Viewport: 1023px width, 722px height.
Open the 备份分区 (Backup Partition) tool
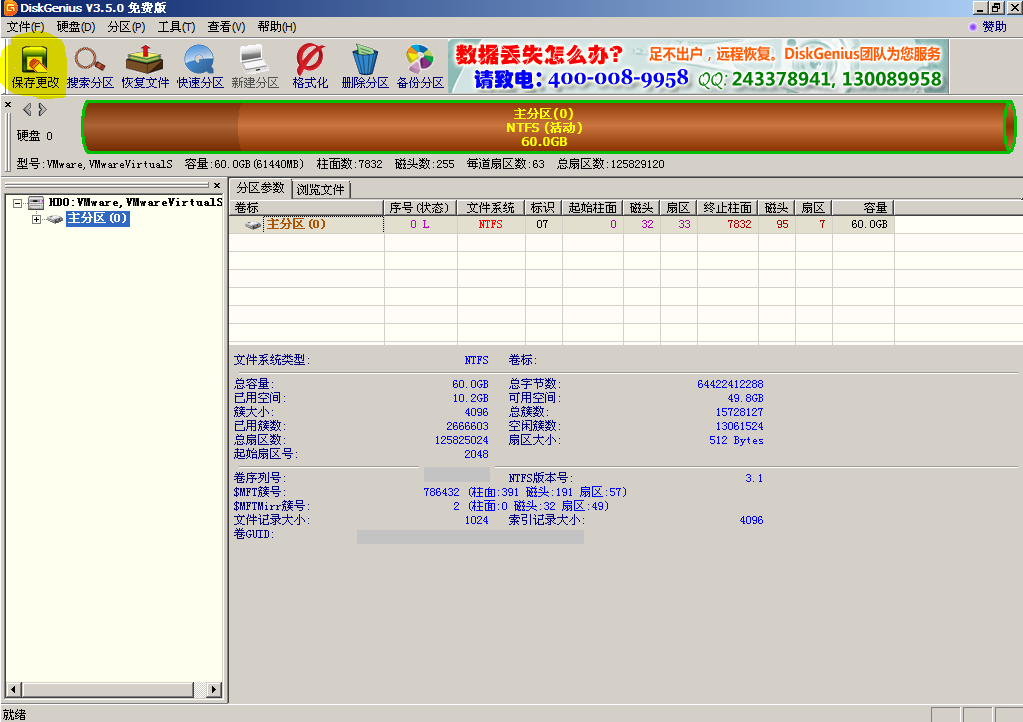pos(420,66)
